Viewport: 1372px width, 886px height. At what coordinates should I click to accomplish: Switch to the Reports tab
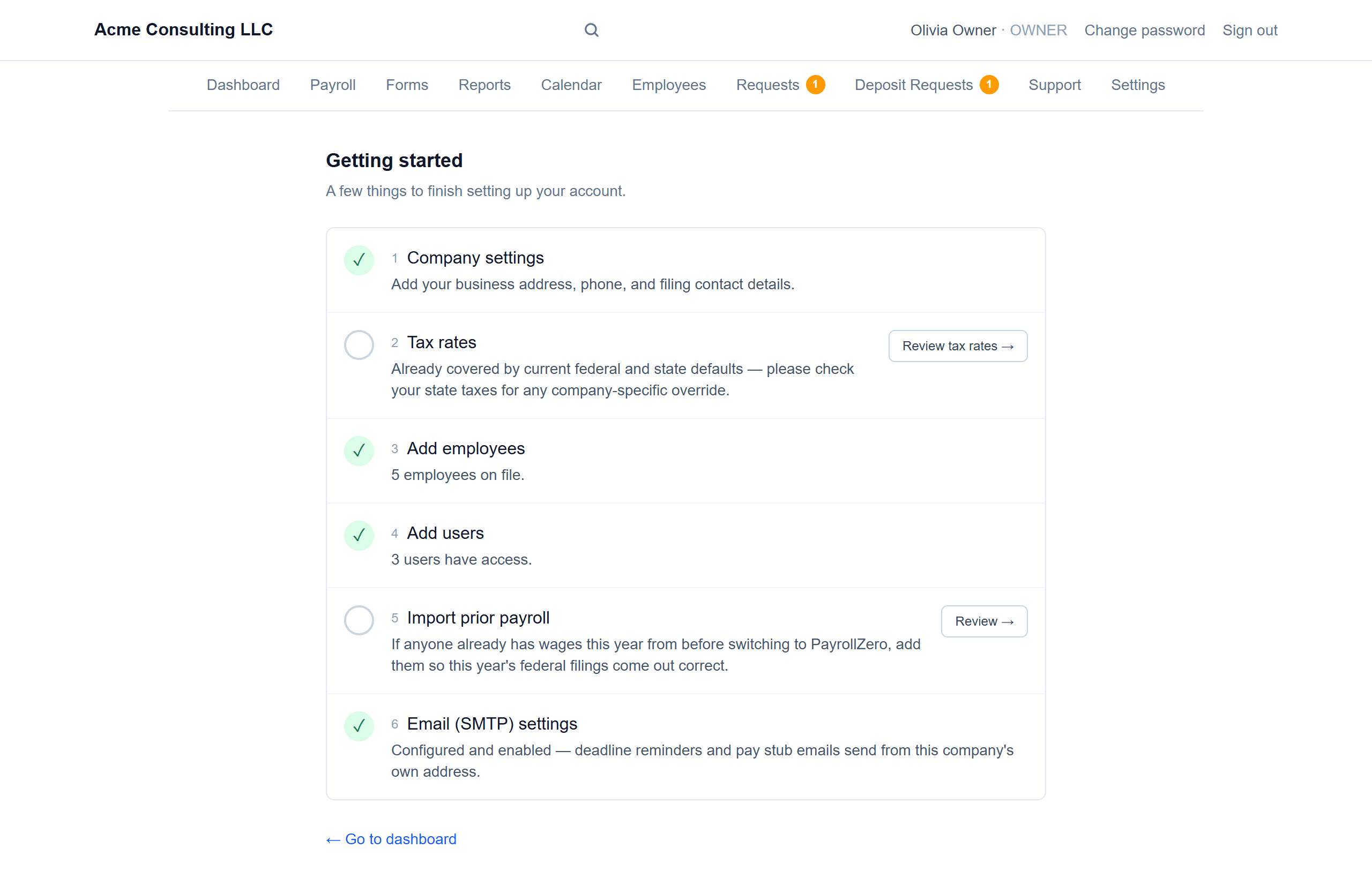coord(484,85)
